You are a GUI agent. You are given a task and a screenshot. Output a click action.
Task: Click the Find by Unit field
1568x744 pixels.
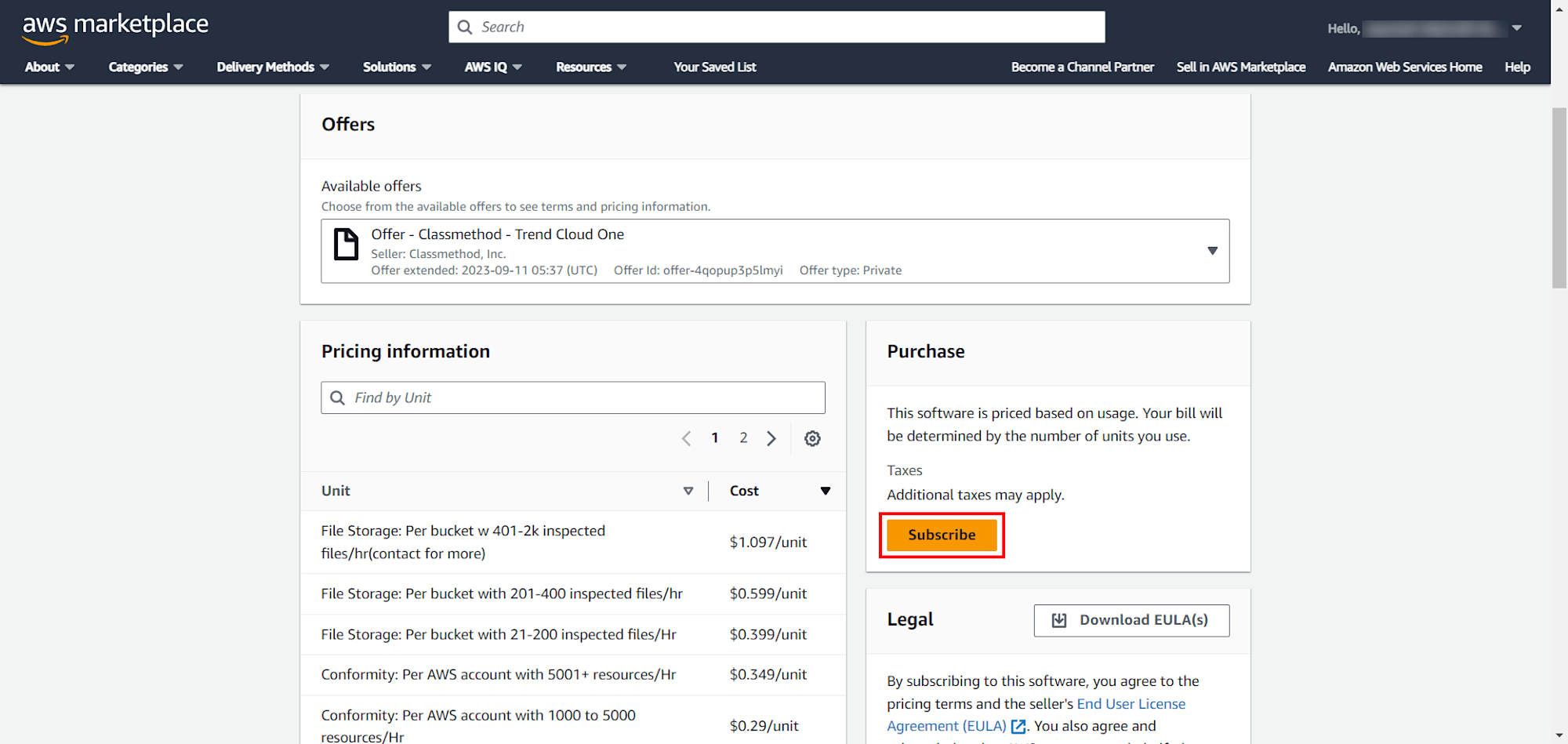pos(573,397)
